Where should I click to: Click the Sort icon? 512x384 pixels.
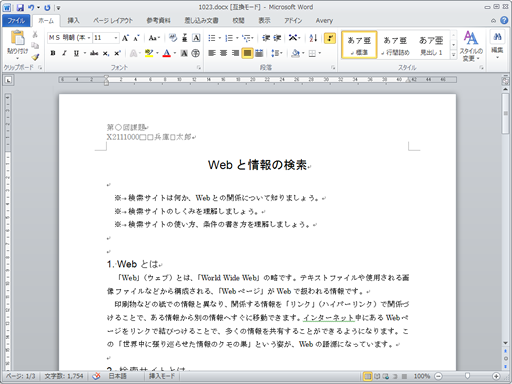point(313,38)
